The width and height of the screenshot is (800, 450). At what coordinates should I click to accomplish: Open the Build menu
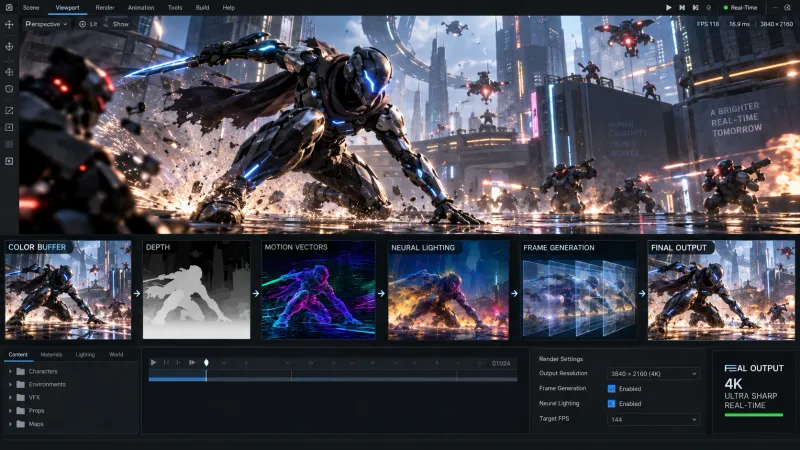[x=203, y=8]
